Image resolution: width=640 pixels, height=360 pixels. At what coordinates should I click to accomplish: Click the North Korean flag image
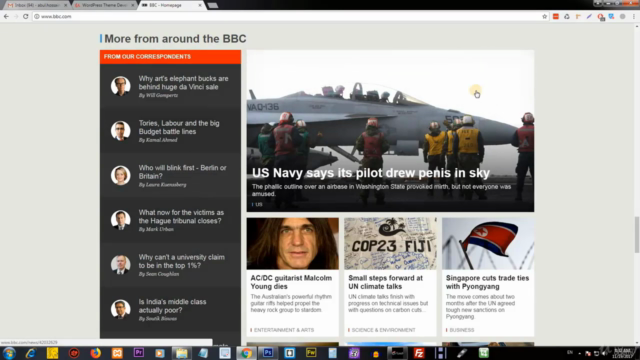[488, 243]
